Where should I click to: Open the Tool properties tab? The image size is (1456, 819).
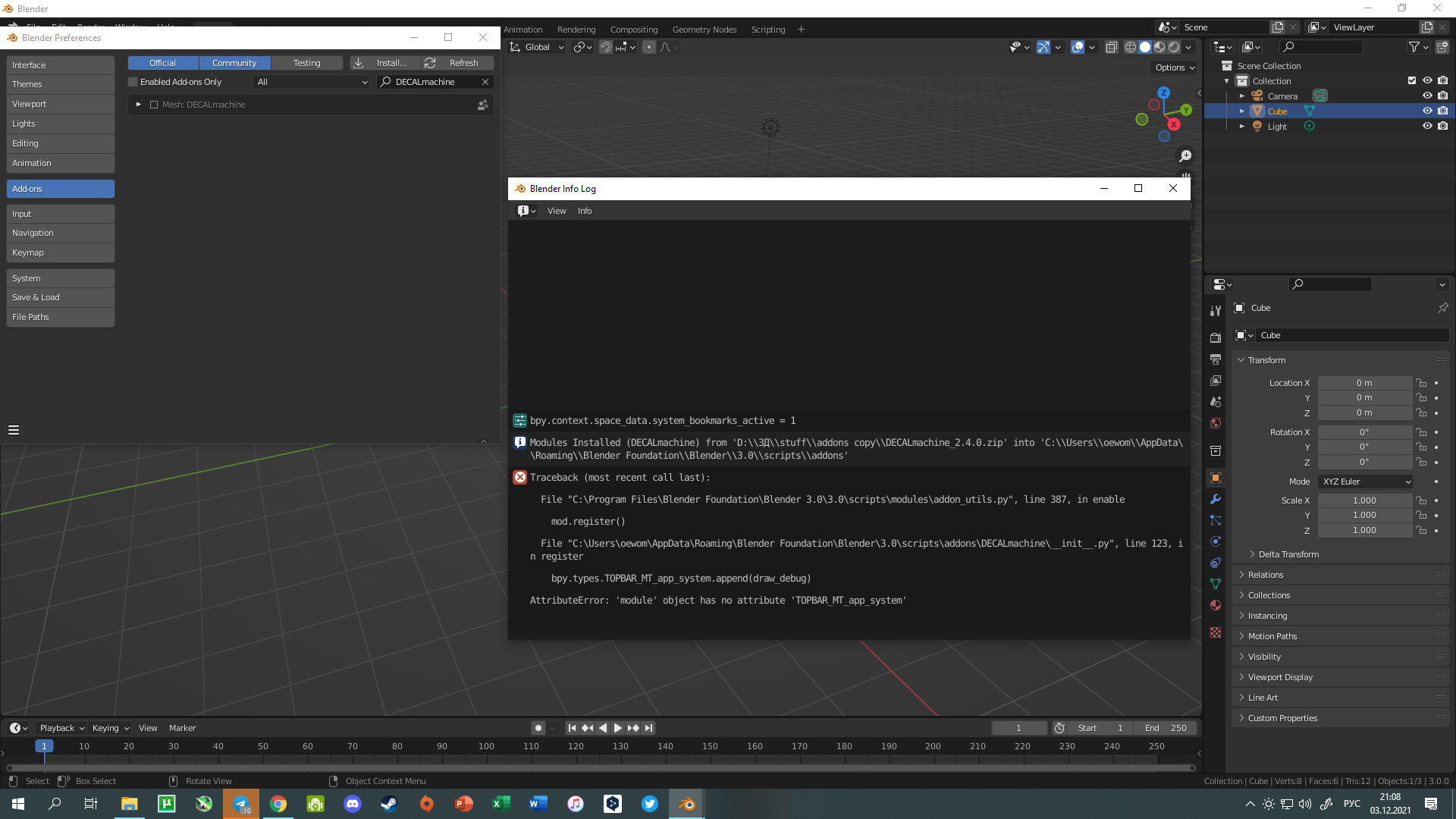tap(1216, 311)
